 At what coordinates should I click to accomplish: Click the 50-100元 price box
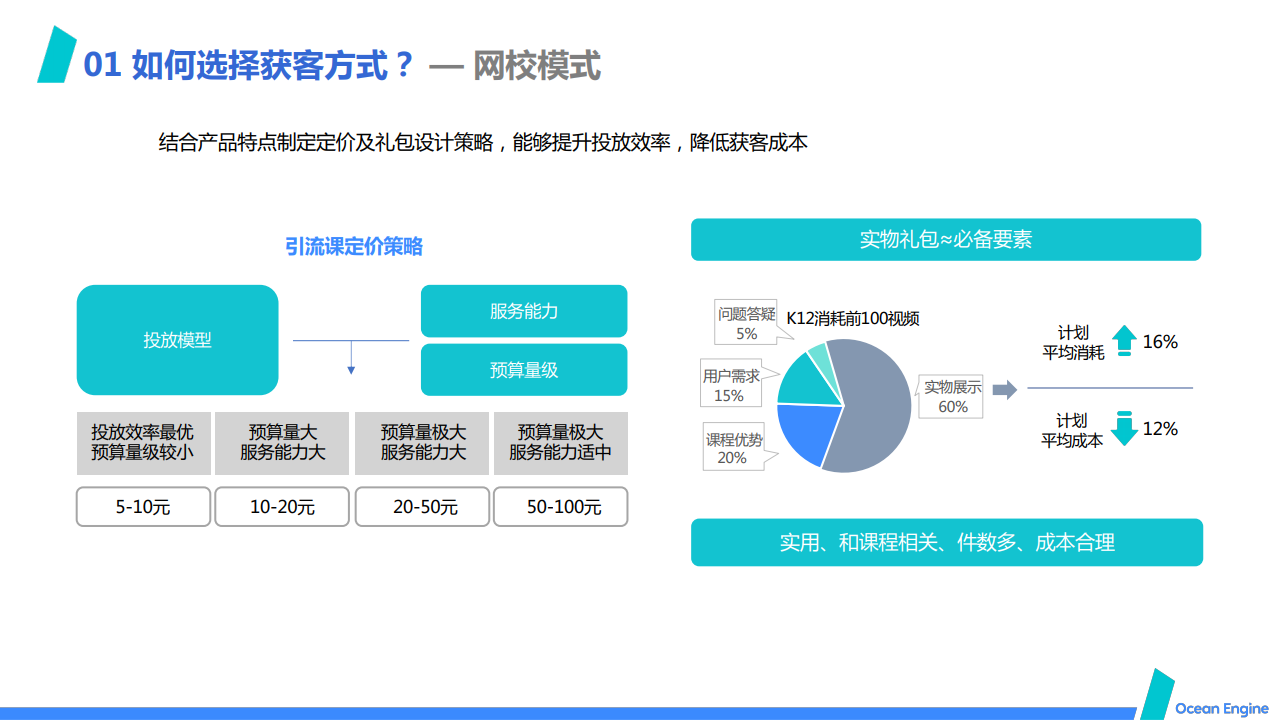(x=561, y=507)
